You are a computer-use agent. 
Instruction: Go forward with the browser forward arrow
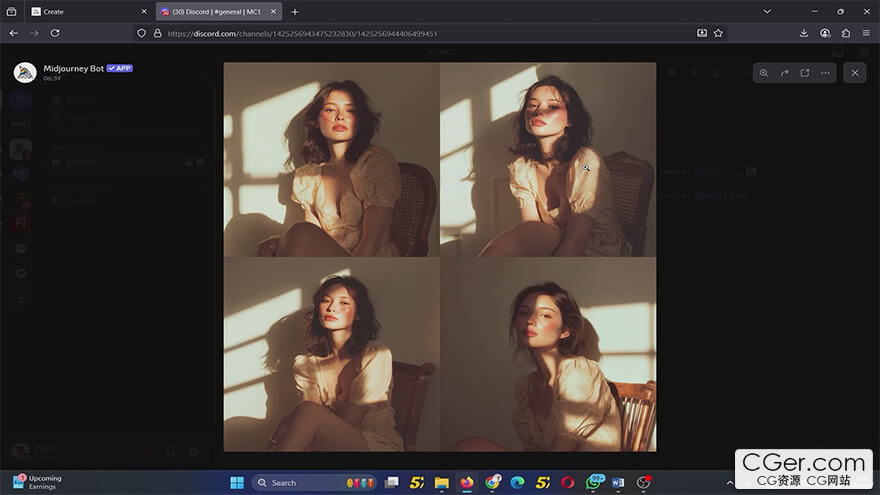[x=34, y=33]
